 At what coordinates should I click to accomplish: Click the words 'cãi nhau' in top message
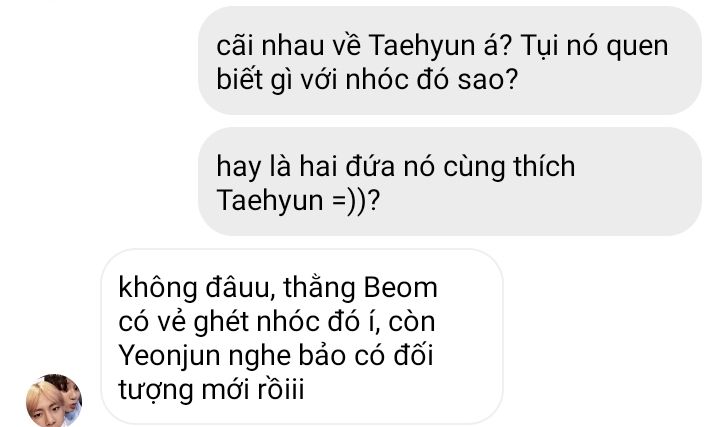click(x=270, y=45)
